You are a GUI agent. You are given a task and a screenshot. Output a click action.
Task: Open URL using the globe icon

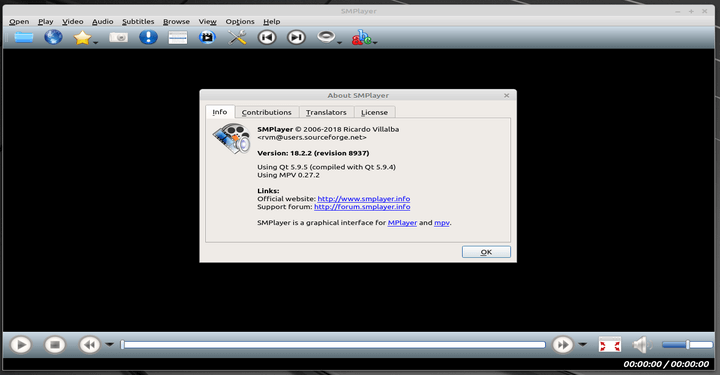click(x=53, y=37)
